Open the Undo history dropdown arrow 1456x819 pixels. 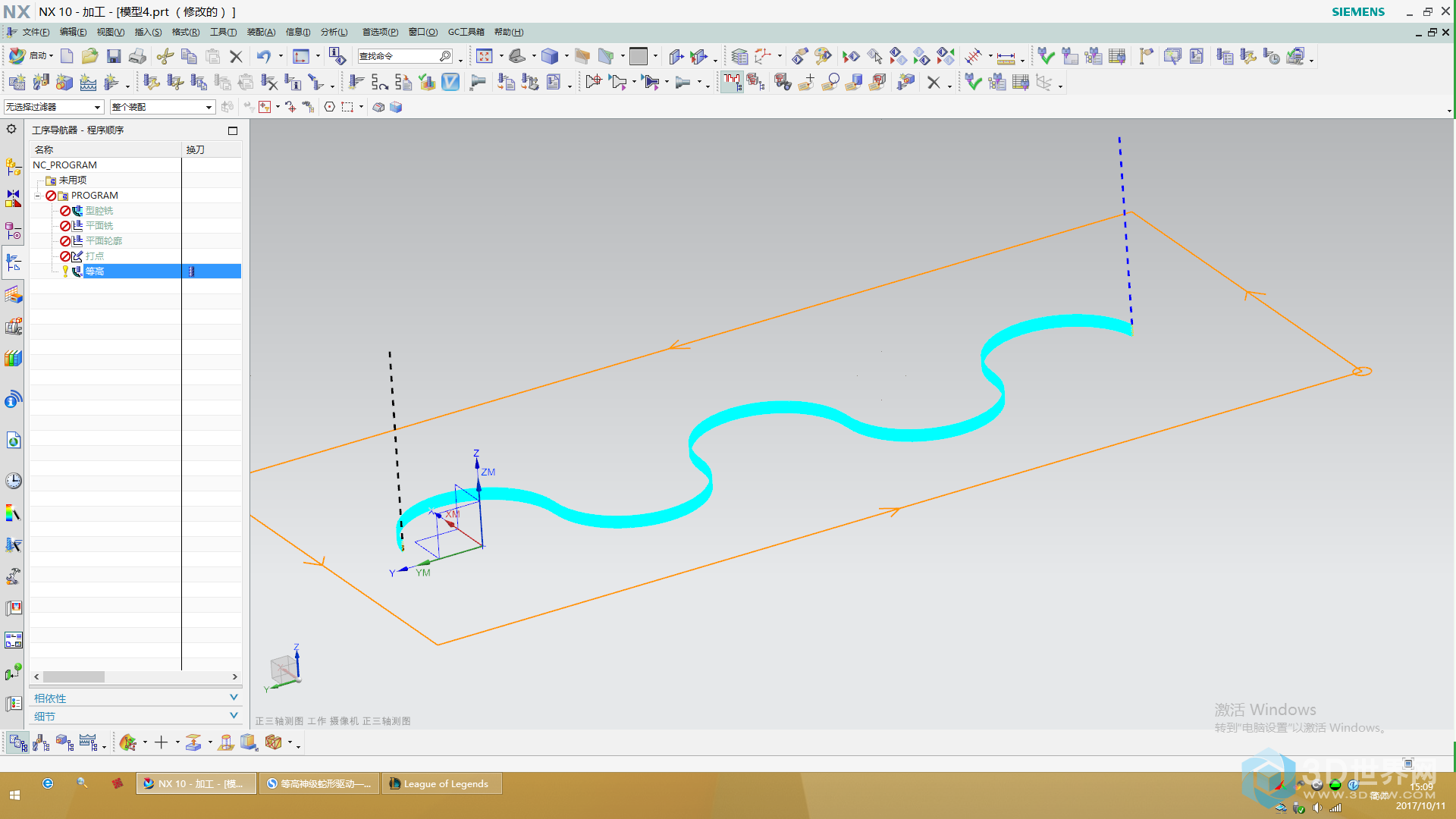(x=281, y=56)
